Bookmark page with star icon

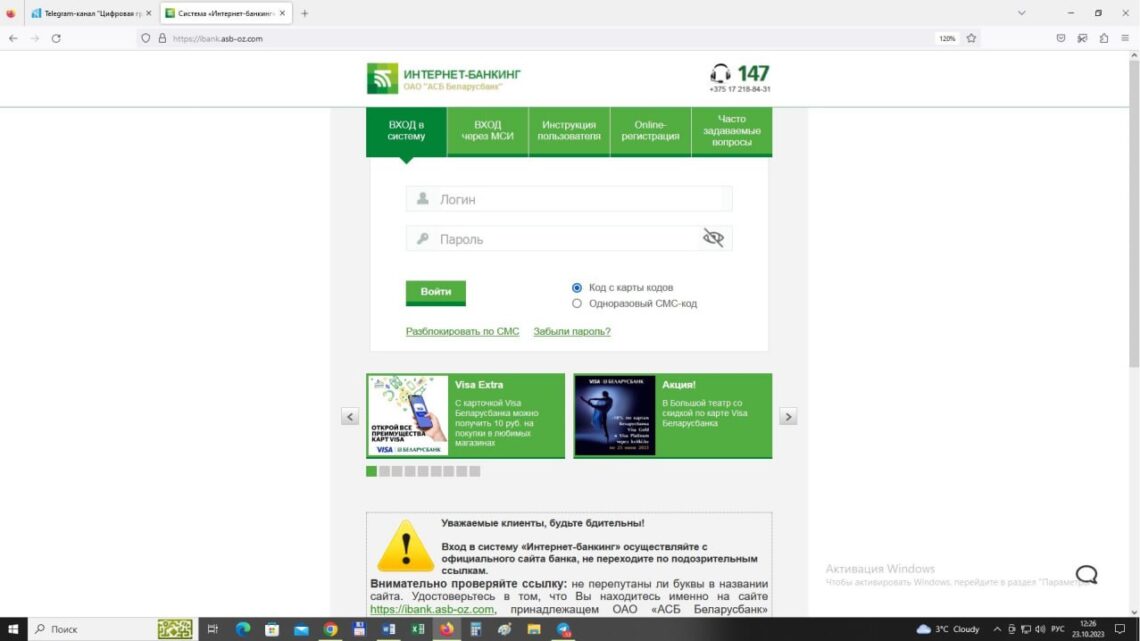click(971, 39)
